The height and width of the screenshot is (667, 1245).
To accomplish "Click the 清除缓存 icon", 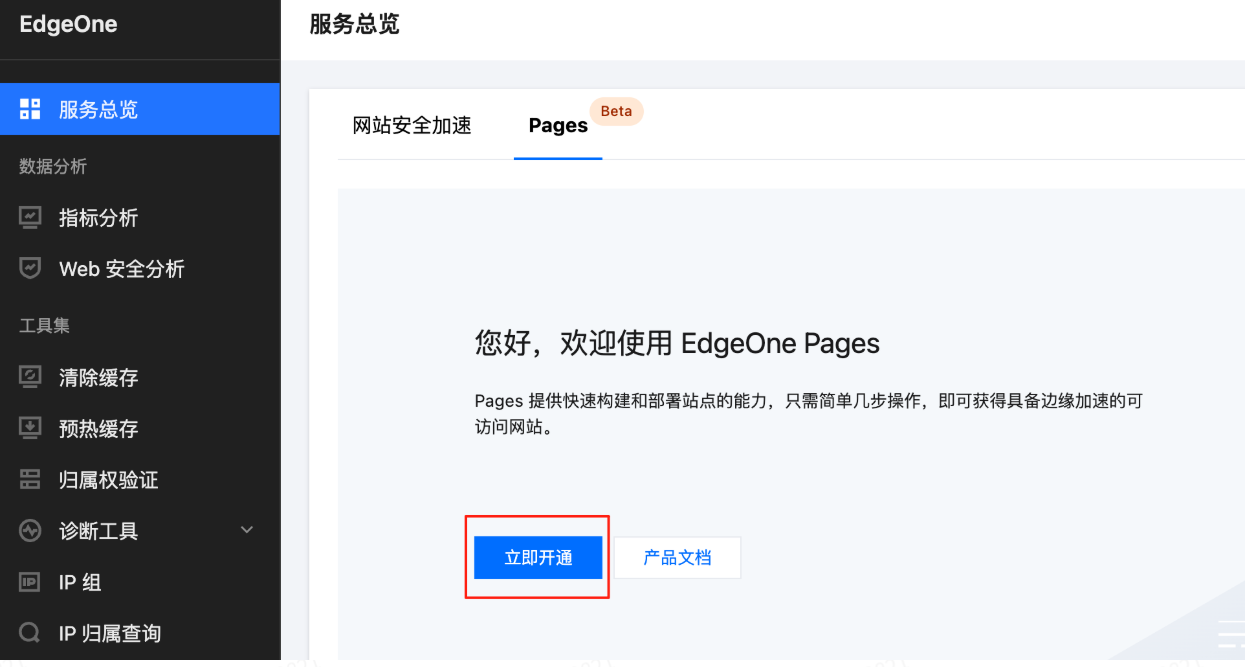I will (x=30, y=377).
